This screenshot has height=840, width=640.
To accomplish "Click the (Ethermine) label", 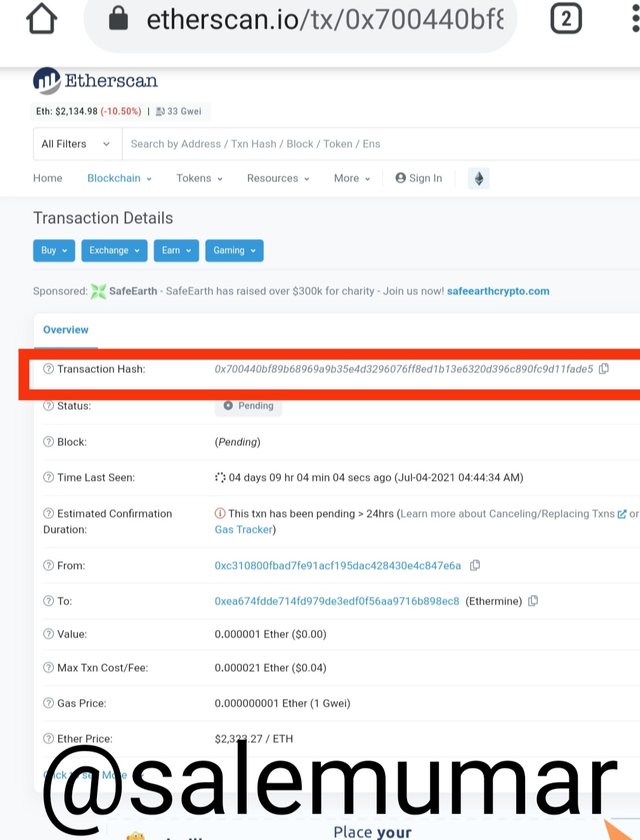I will 493,601.
